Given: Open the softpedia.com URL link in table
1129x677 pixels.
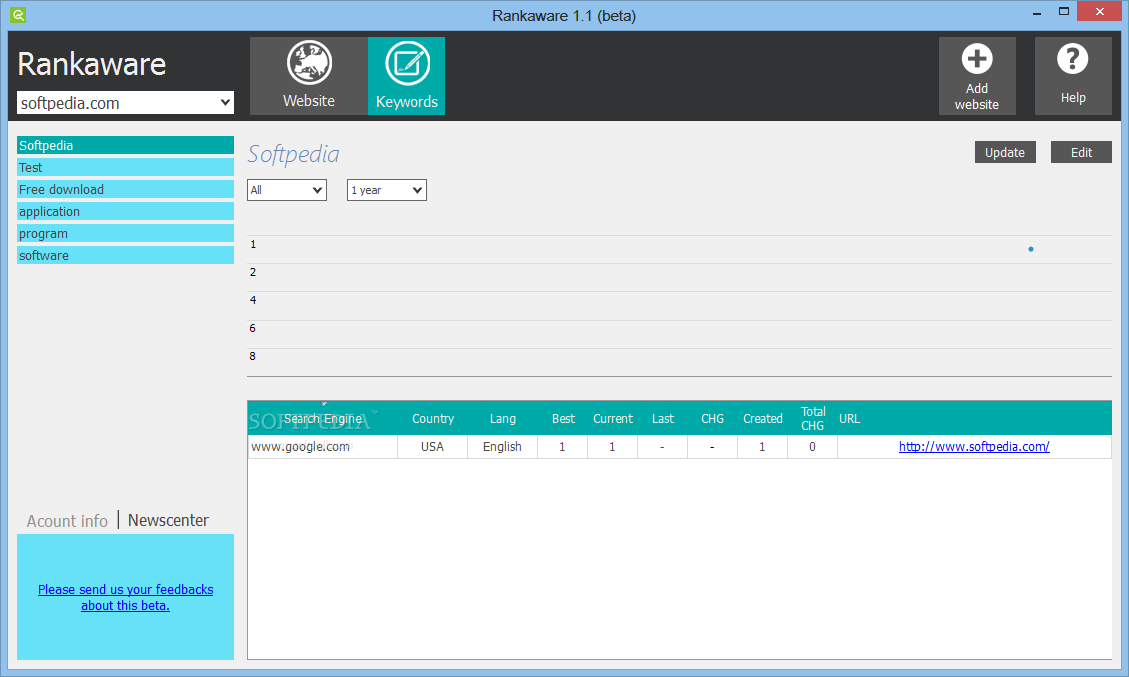Looking at the screenshot, I should (x=973, y=447).
